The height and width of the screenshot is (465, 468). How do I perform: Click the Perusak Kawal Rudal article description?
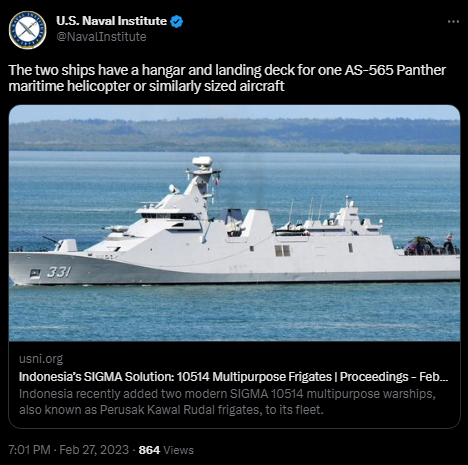pos(227,402)
